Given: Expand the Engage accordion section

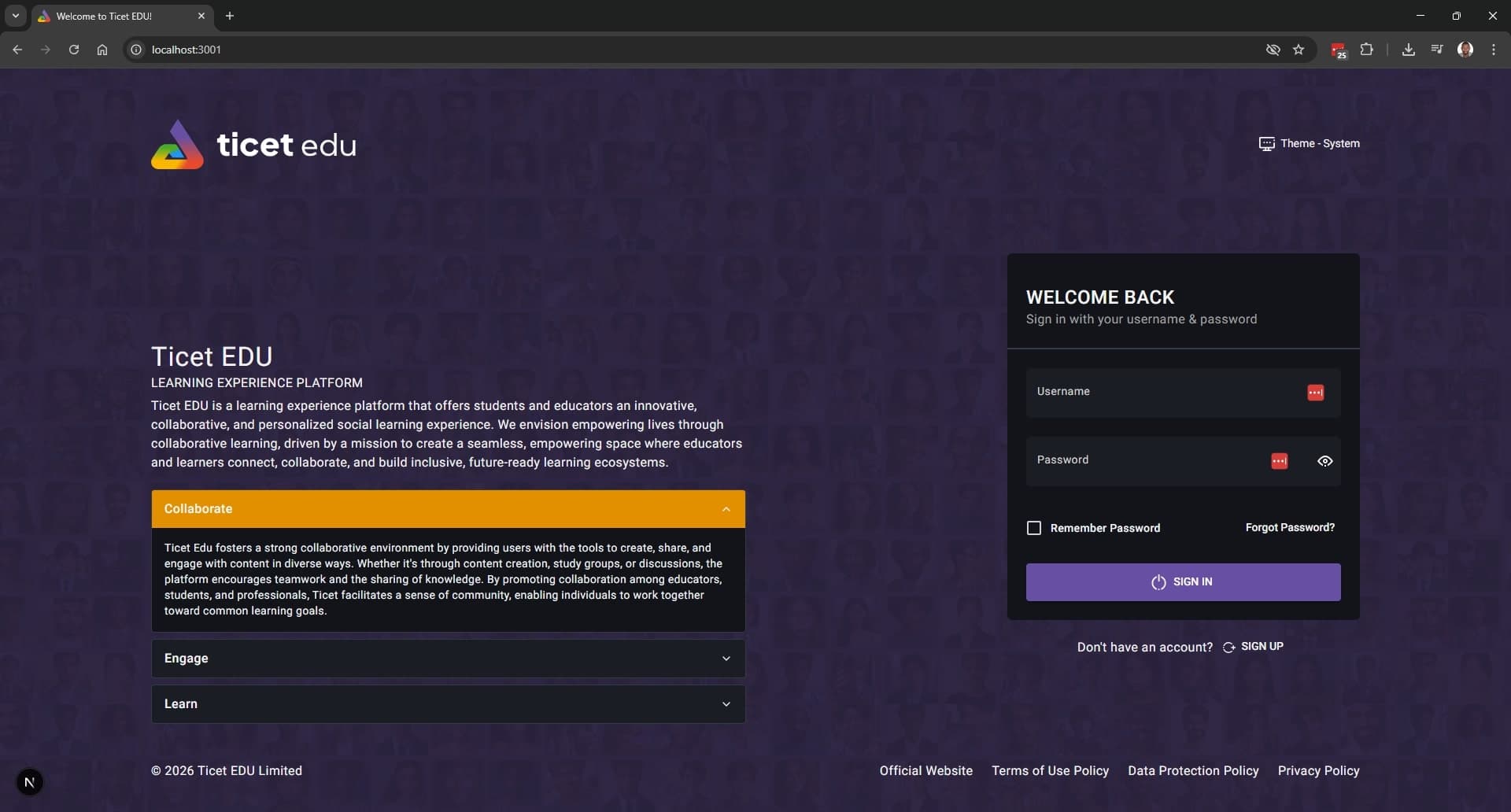Looking at the screenshot, I should pos(448,659).
